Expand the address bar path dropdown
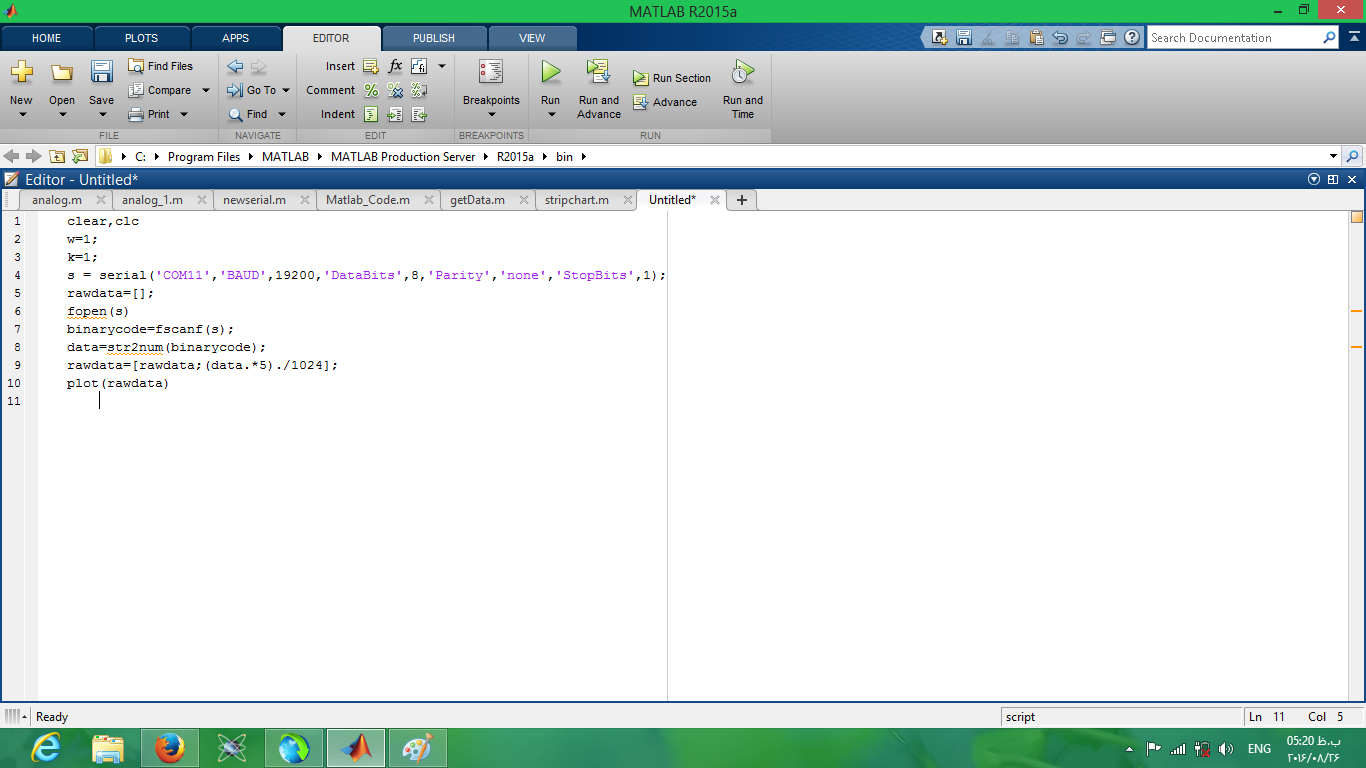This screenshot has height=768, width=1366. pos(1333,156)
